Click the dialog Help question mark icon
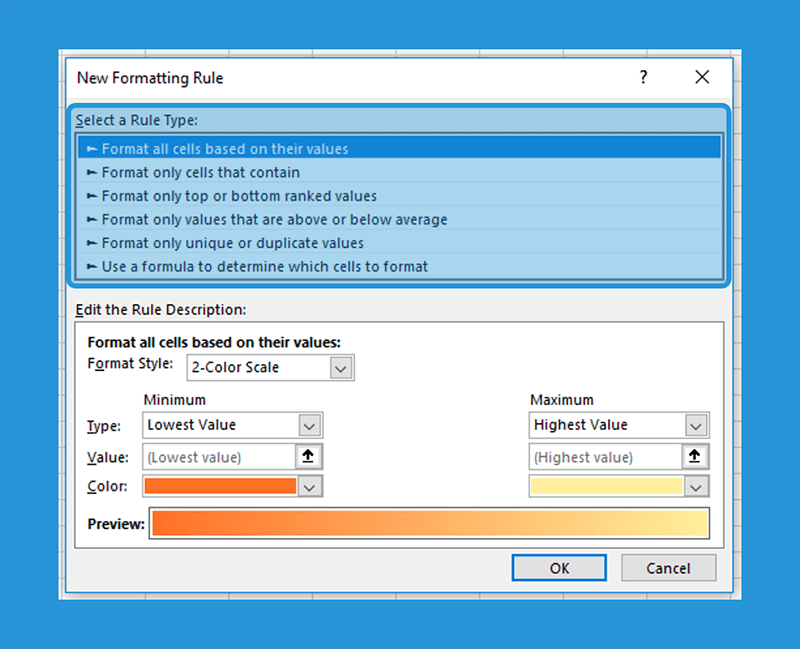 (643, 77)
